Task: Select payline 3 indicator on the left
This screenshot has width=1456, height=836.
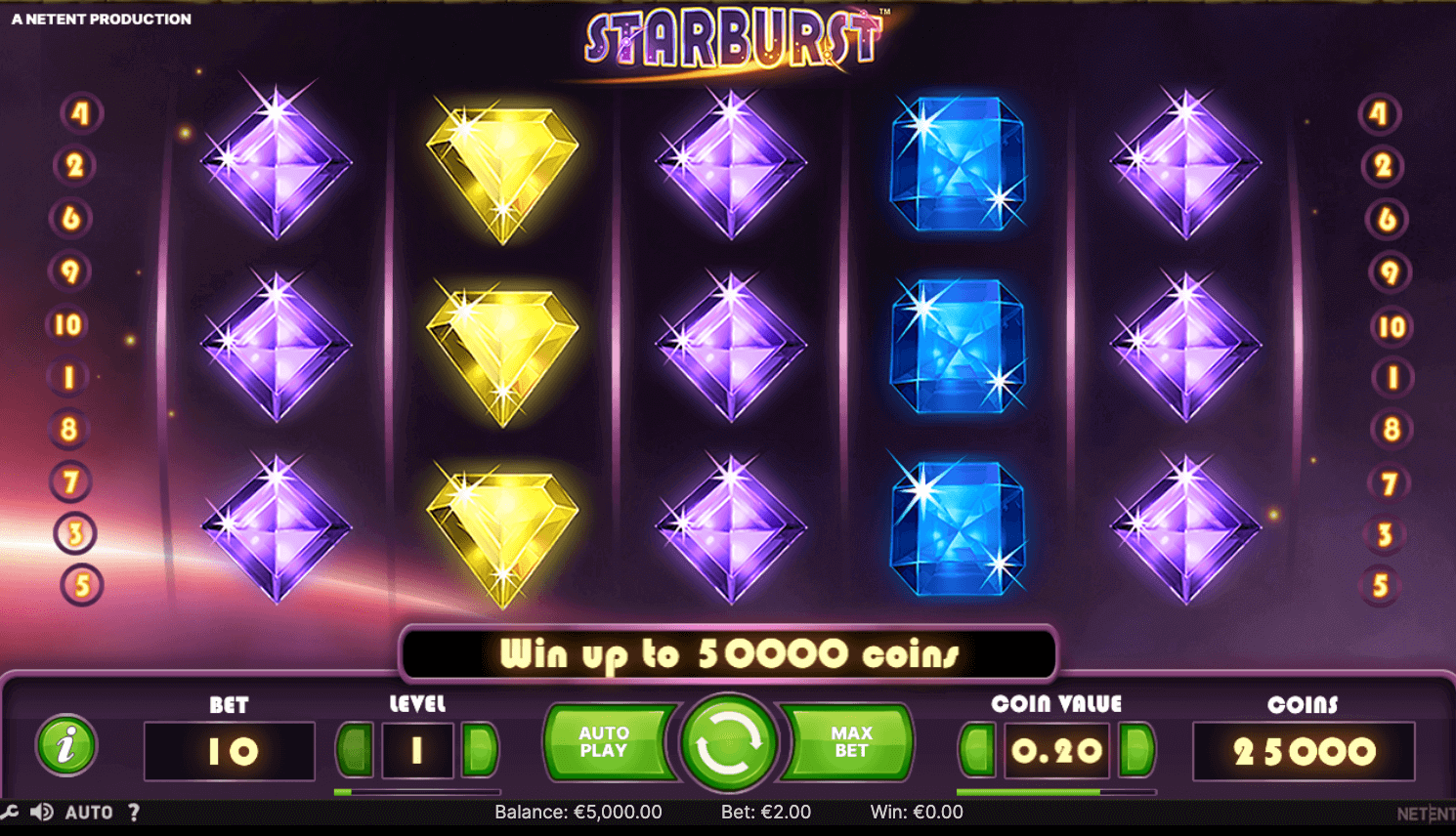Action: click(x=74, y=533)
